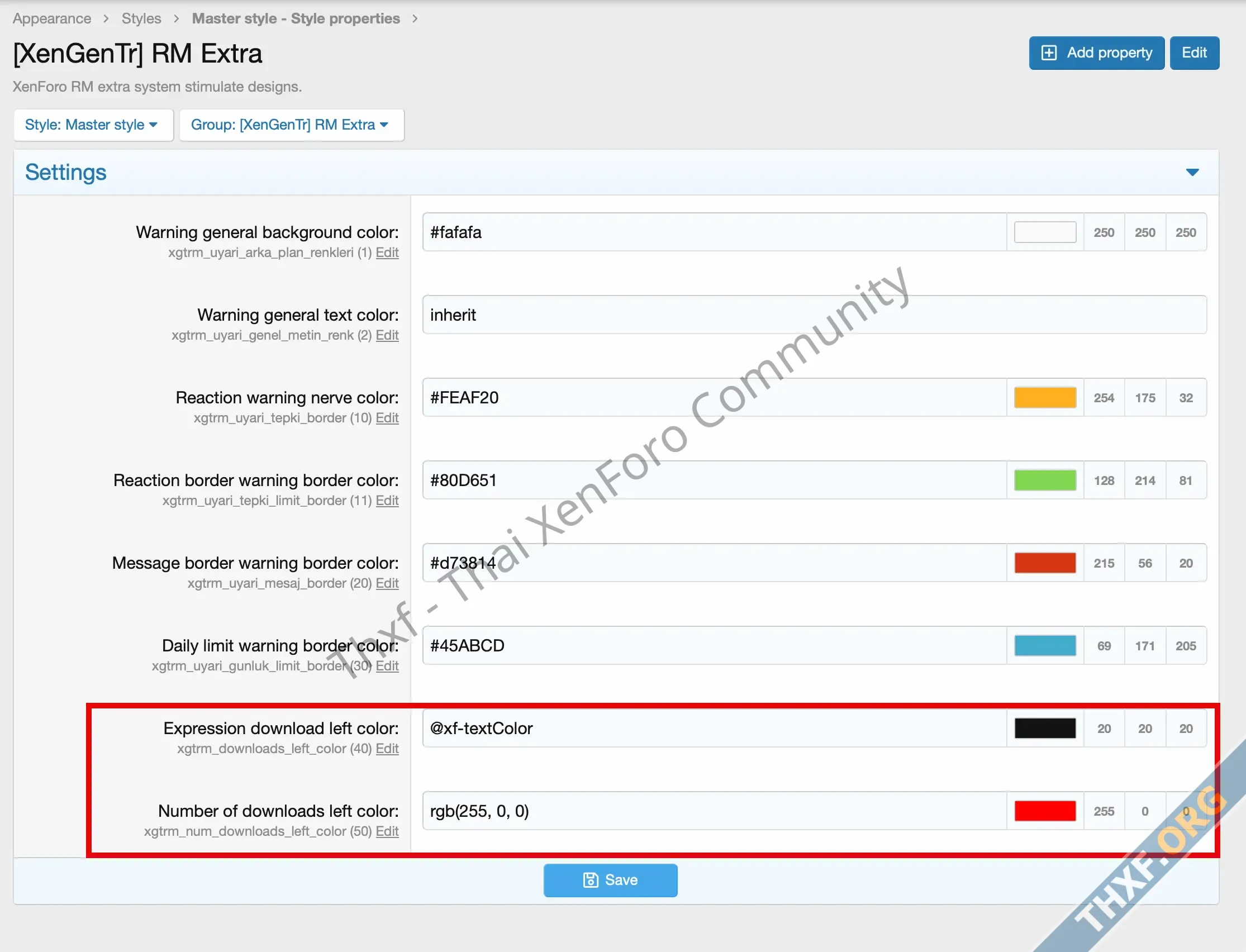Image resolution: width=1246 pixels, height=952 pixels.
Task: Open Master style - Style properties breadcrumb
Action: pyautogui.click(x=296, y=18)
